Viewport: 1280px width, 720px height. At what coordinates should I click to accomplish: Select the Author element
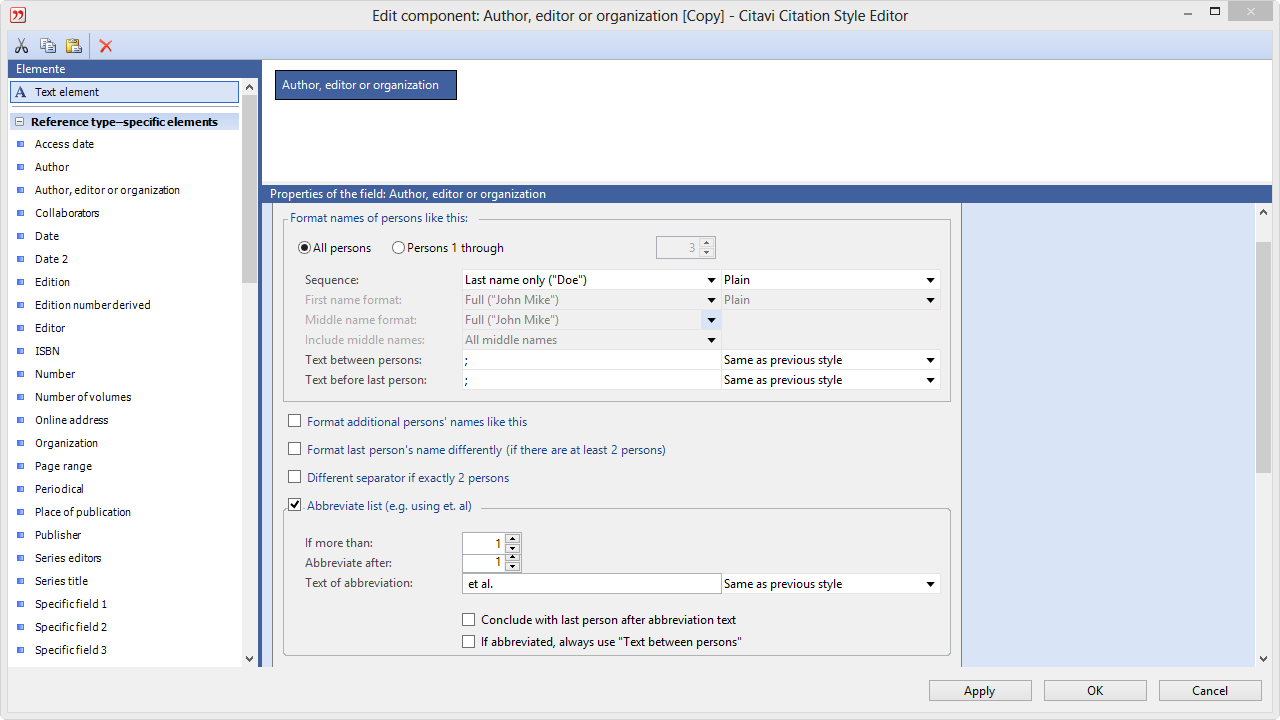[52, 167]
